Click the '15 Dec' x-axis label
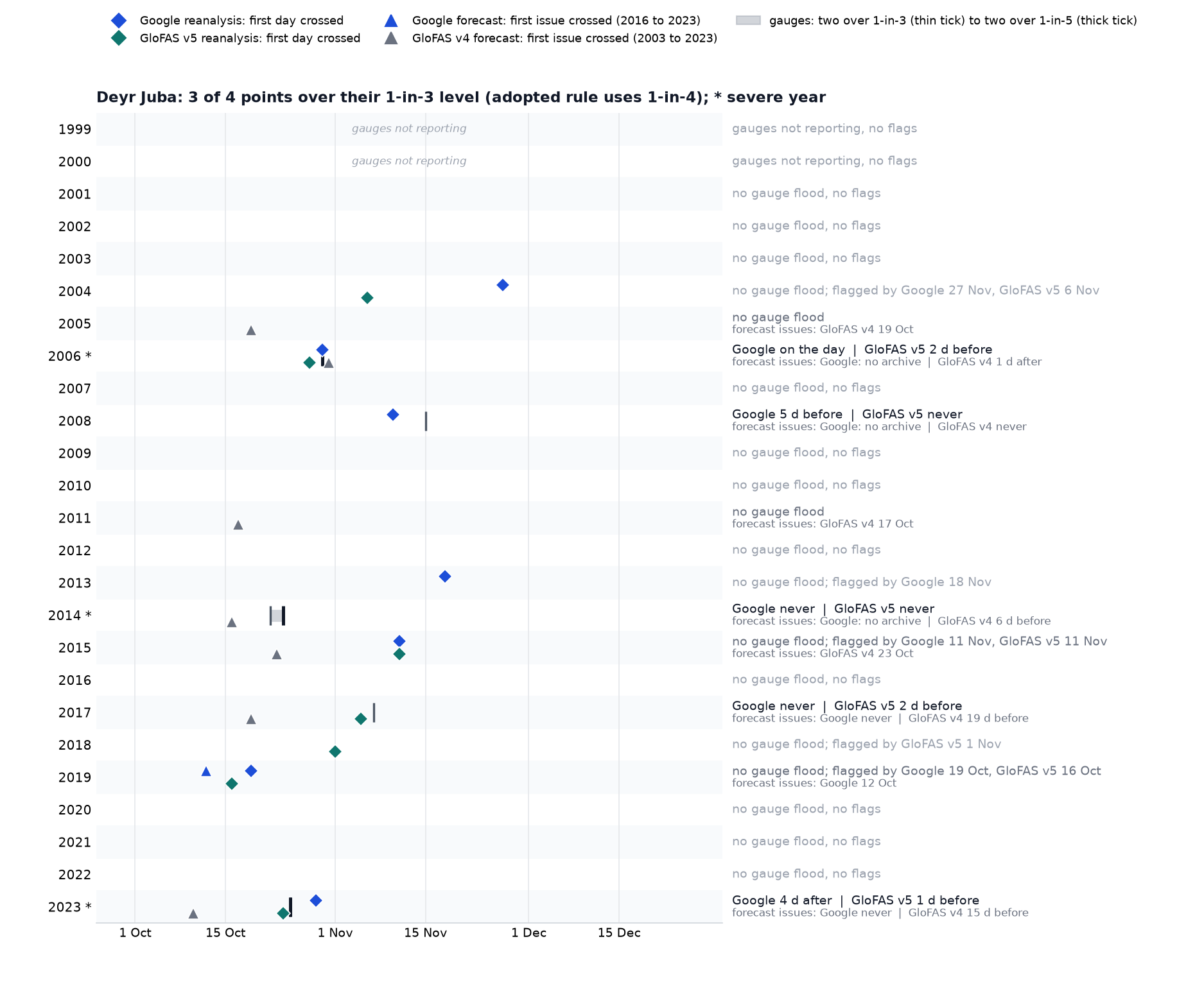 coord(619,933)
